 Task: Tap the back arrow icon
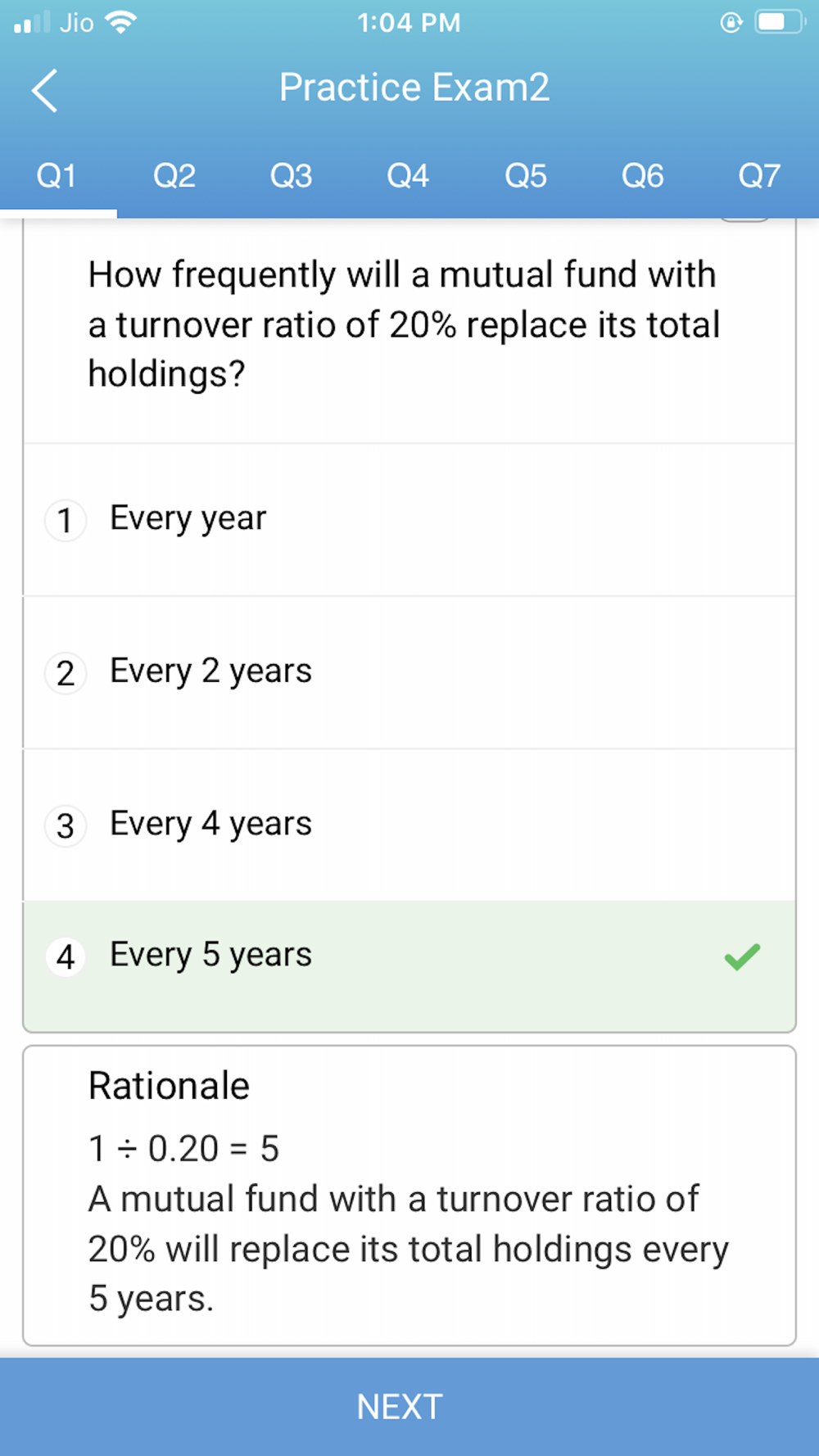click(x=45, y=90)
